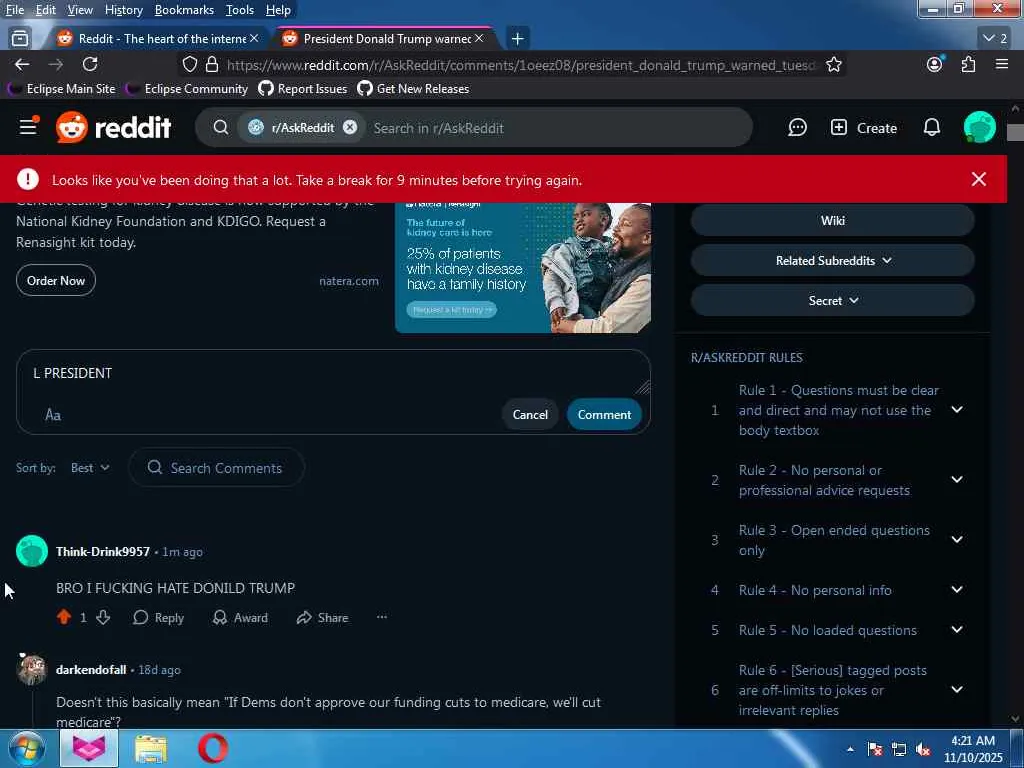The height and width of the screenshot is (768, 1024).
Task: Open a new browser tab
Action: (x=517, y=39)
